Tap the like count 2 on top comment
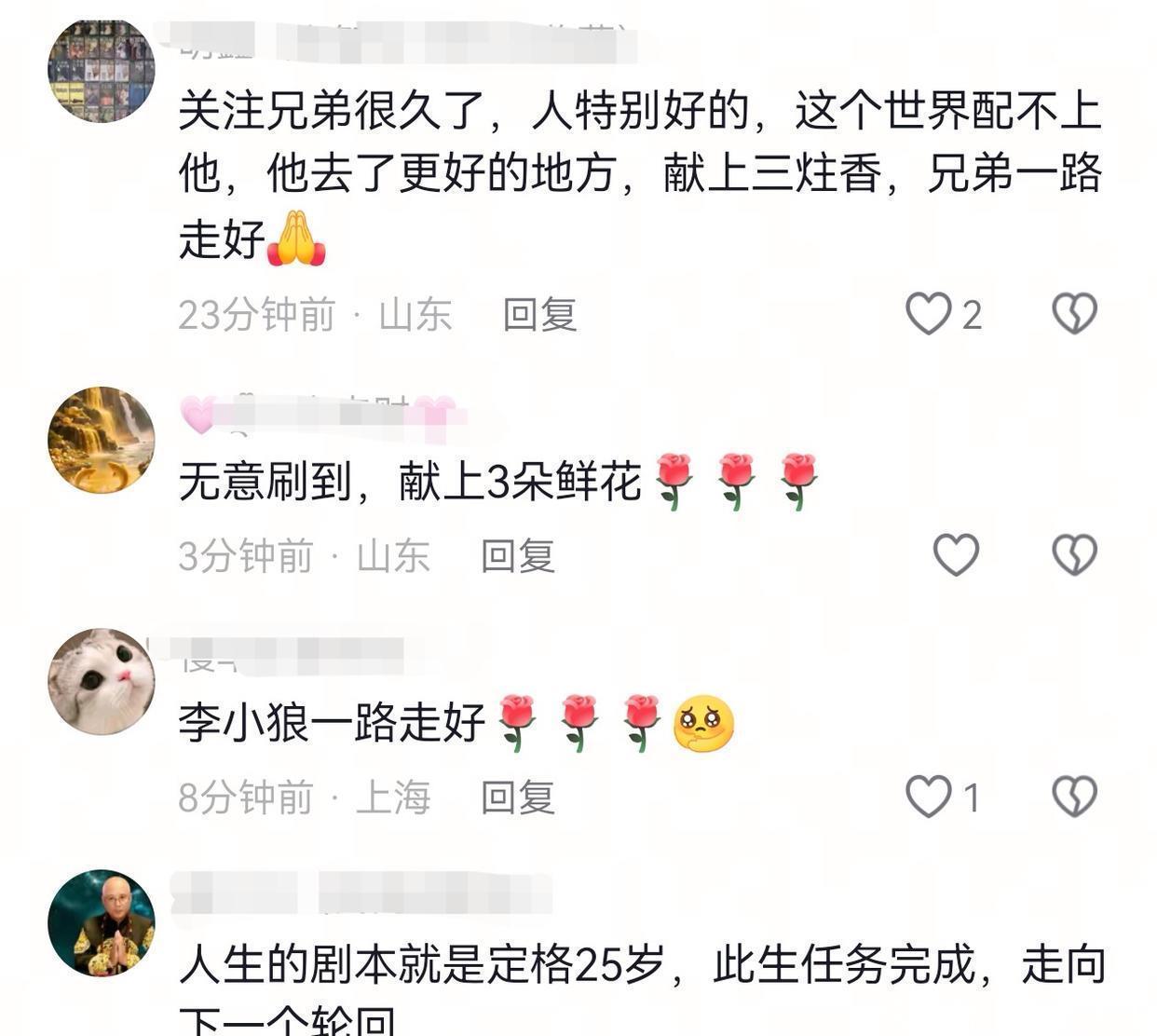1157x1036 pixels. pos(972,316)
